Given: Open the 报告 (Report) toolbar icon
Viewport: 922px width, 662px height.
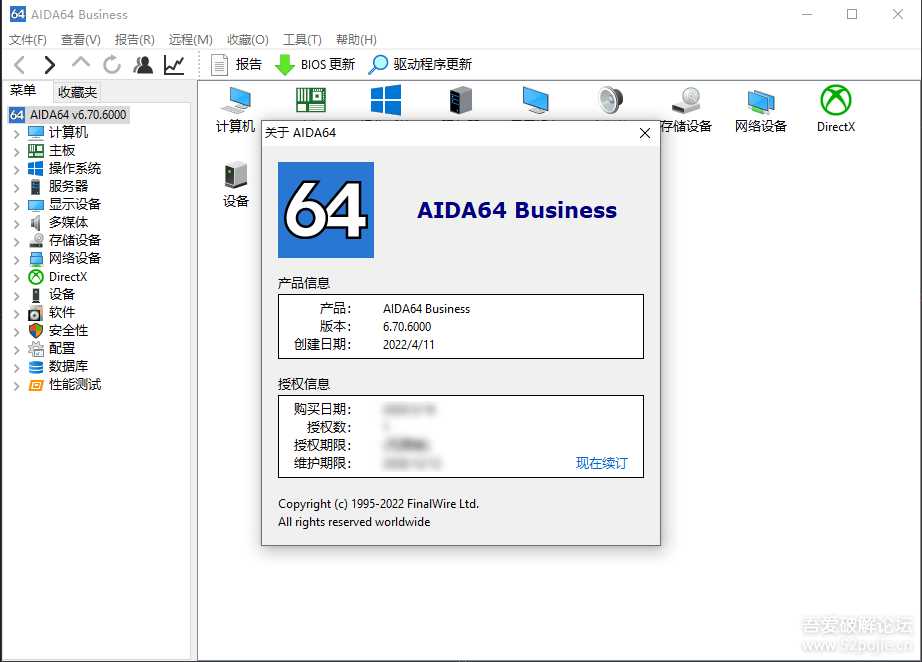Looking at the screenshot, I should click(237, 65).
